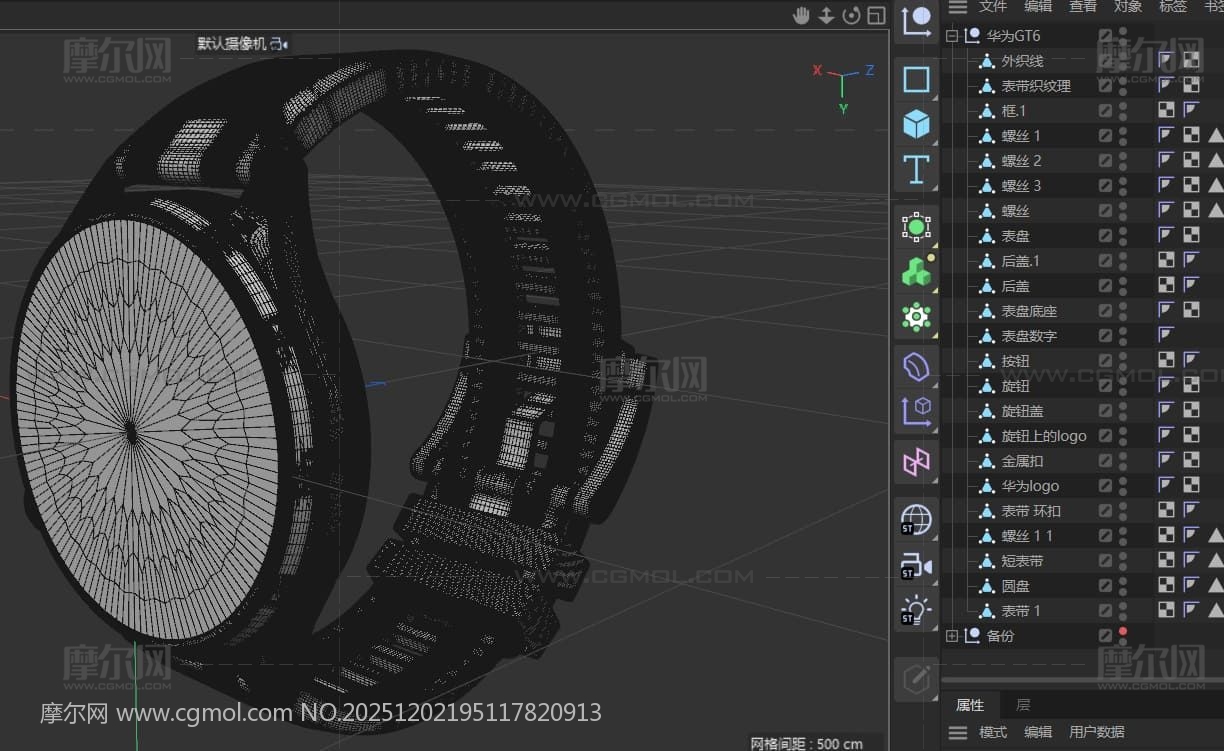
Task: Click the 用户数据 button in Attributes
Action: [1096, 732]
